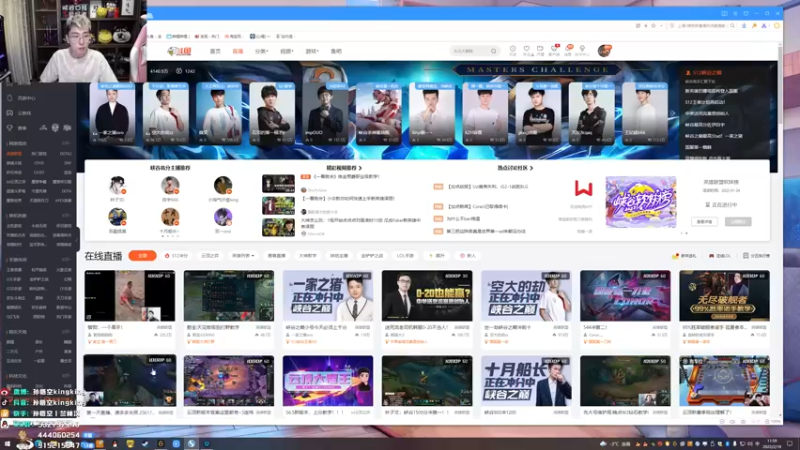
Task: Open the 精彩视频推荐 section link
Action: coord(344,168)
